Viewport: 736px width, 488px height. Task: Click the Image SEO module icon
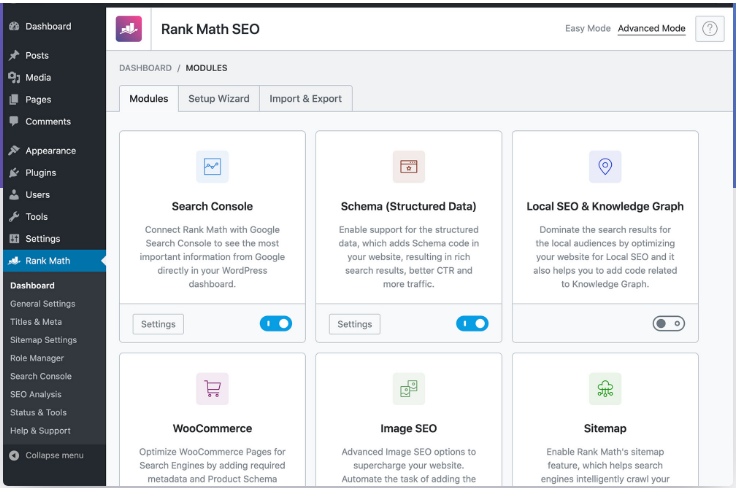tap(408, 389)
